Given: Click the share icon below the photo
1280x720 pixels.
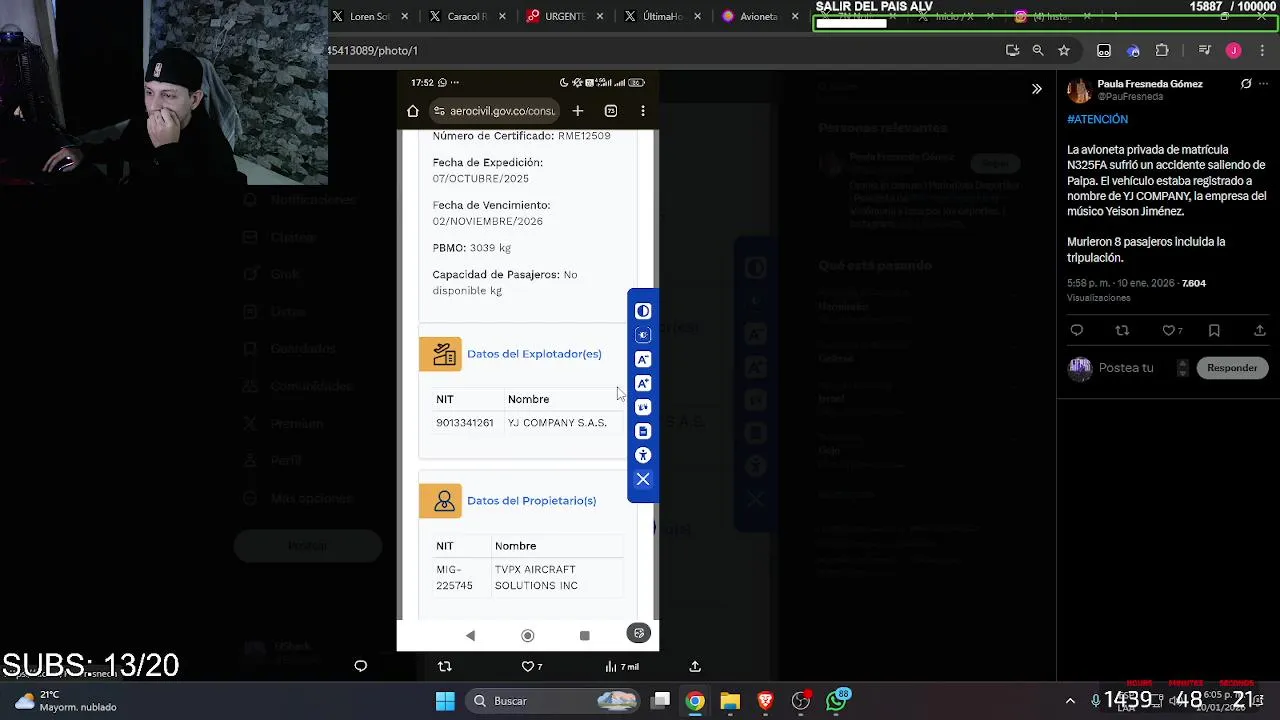Looking at the screenshot, I should [695, 666].
